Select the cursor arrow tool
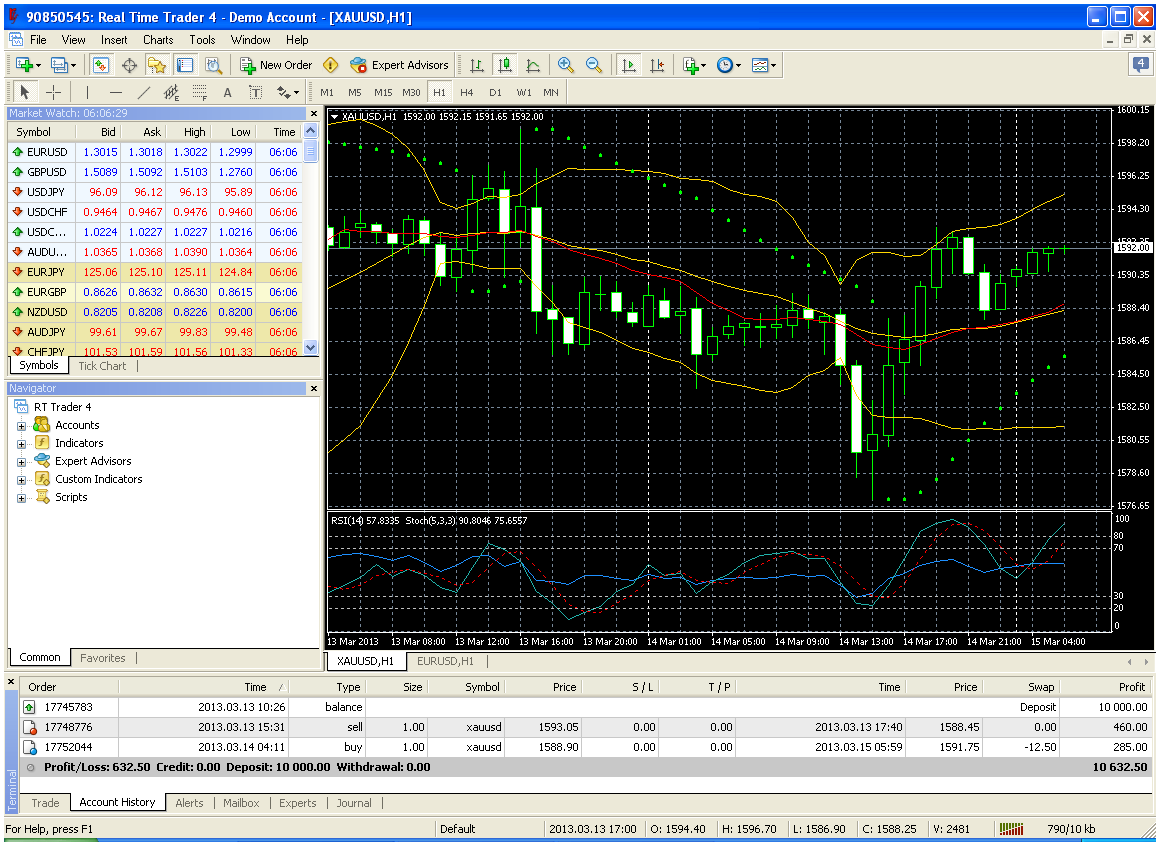1160x842 pixels. tap(24, 92)
